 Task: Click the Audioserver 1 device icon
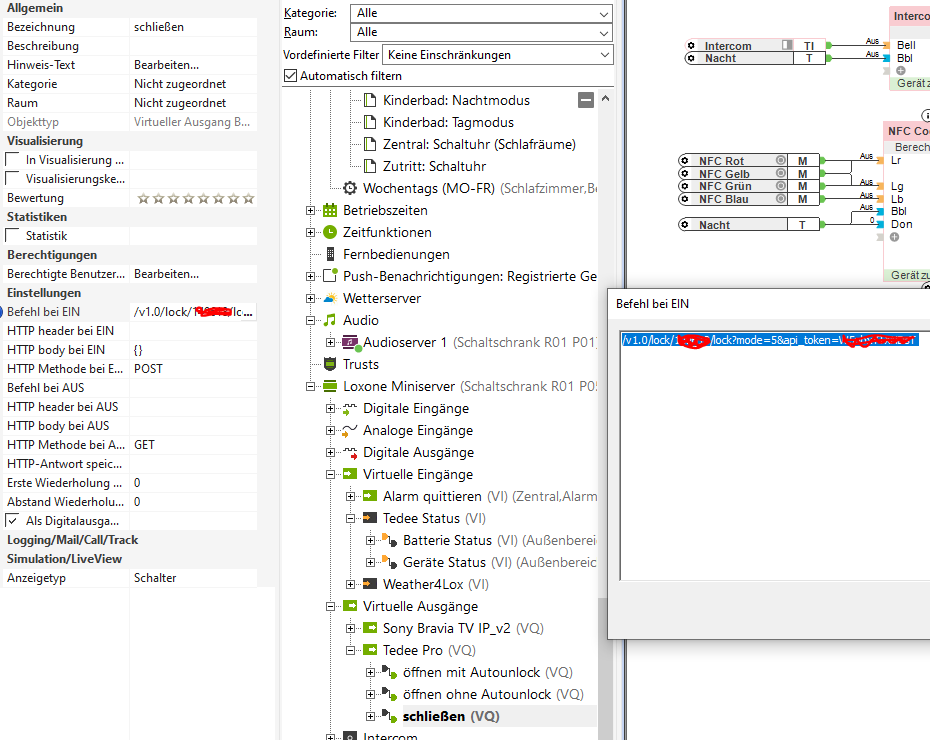[350, 342]
